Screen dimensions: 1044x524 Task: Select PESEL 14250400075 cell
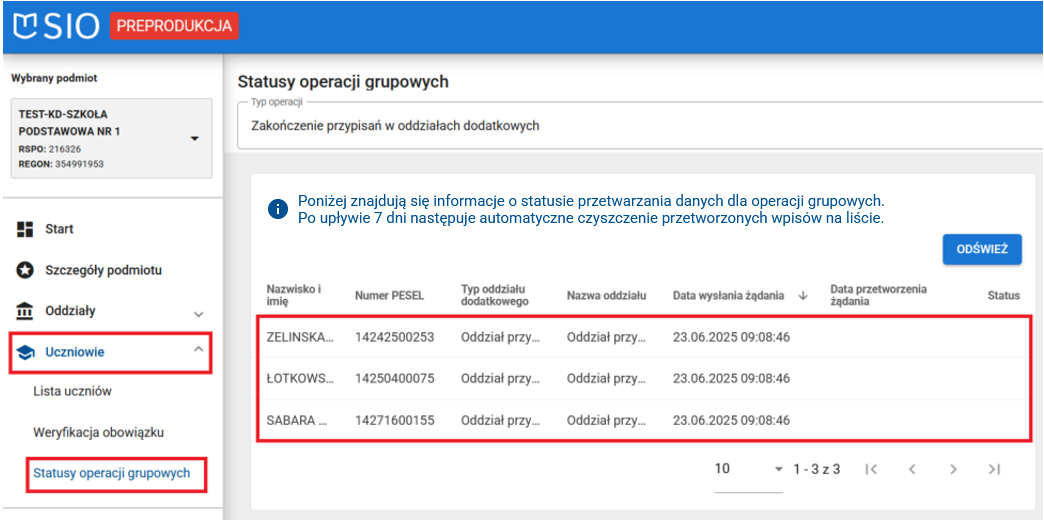point(394,378)
